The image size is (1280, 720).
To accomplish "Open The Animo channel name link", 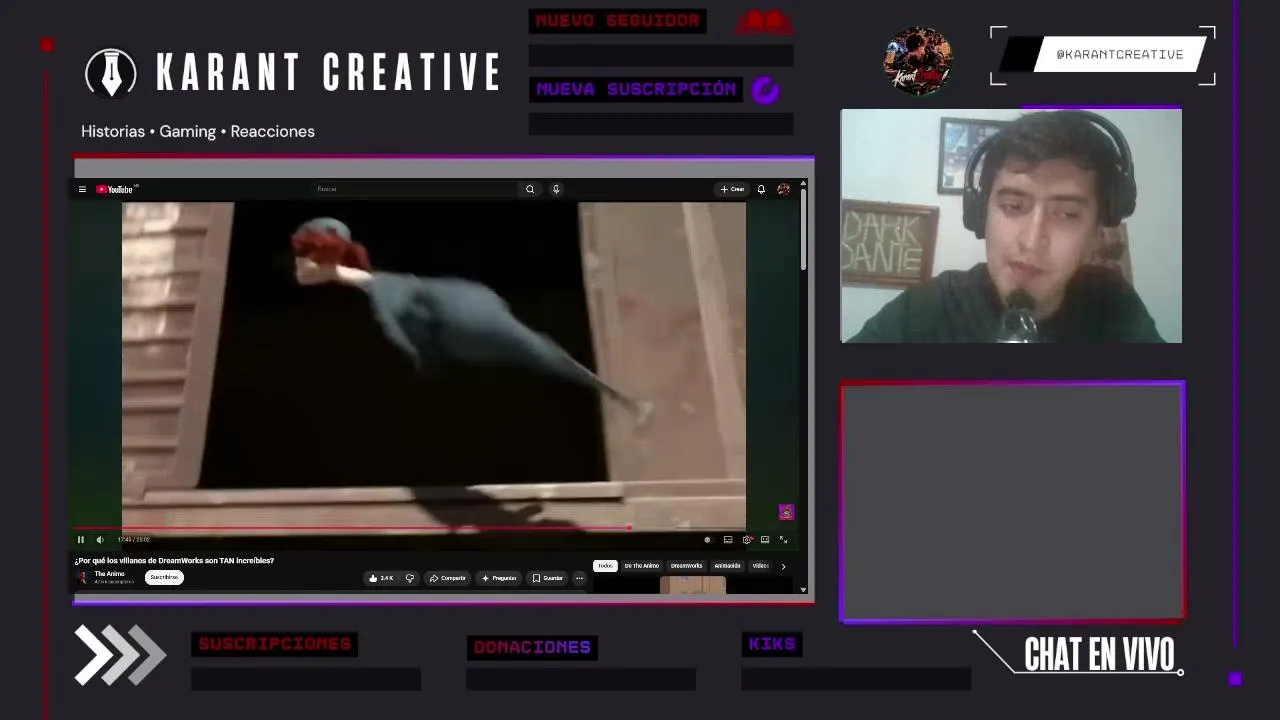I will 110,574.
